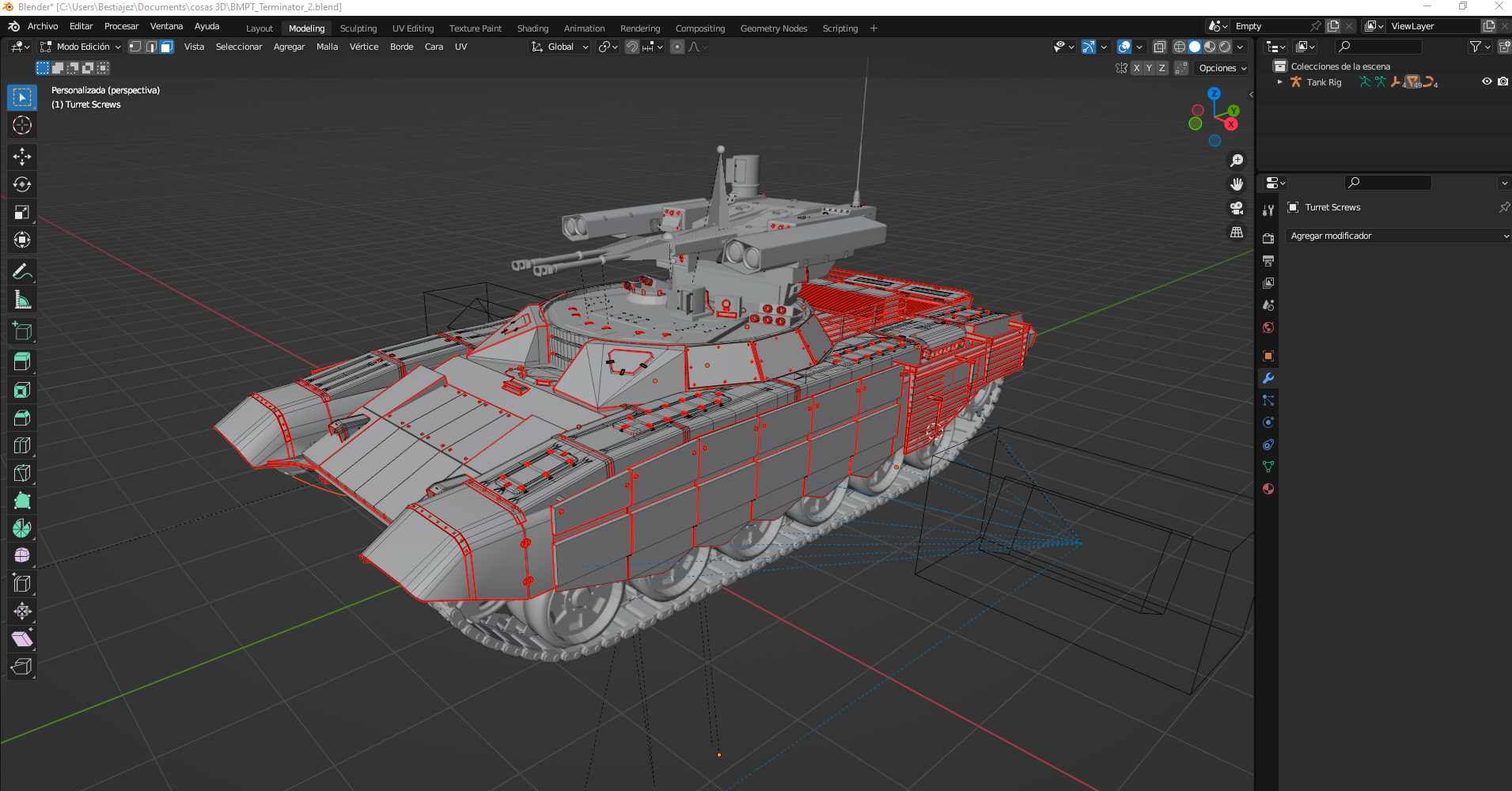The height and width of the screenshot is (791, 1512).
Task: Activate the Shrink/Fatten tool
Action: tap(22, 611)
